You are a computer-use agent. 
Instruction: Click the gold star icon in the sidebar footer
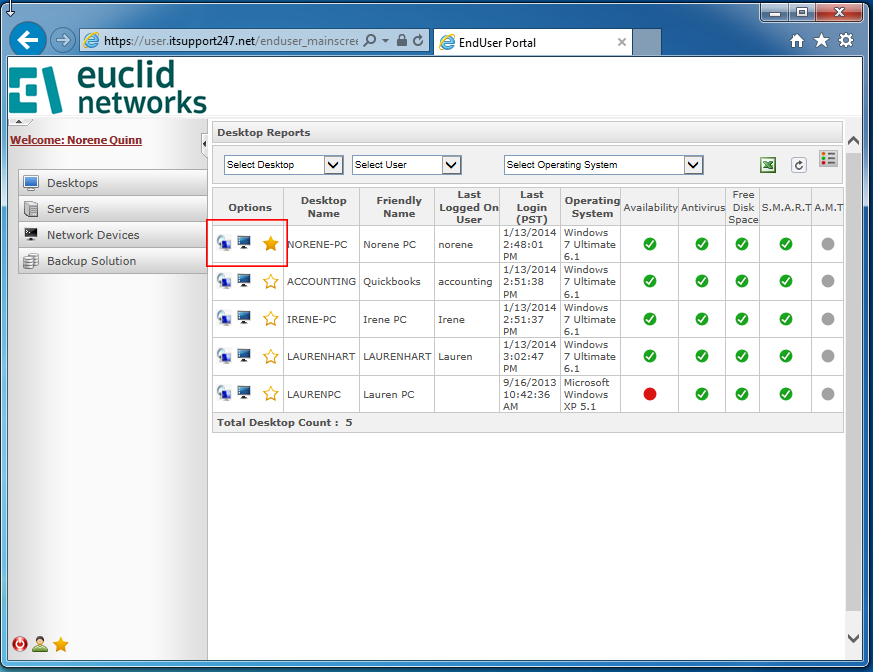(61, 644)
